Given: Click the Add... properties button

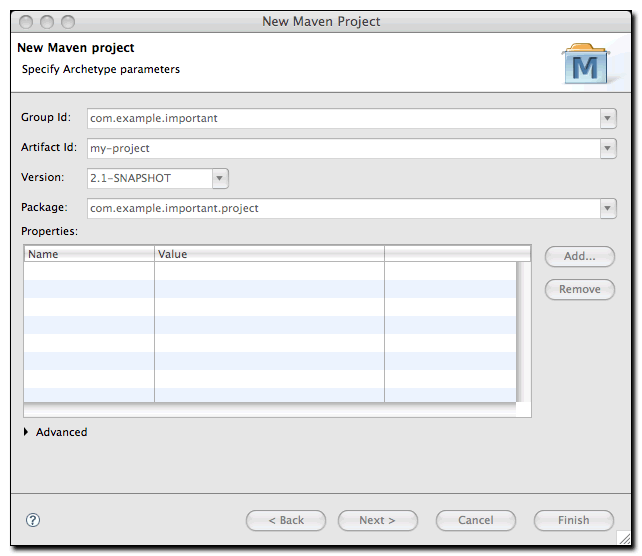Looking at the screenshot, I should point(580,256).
